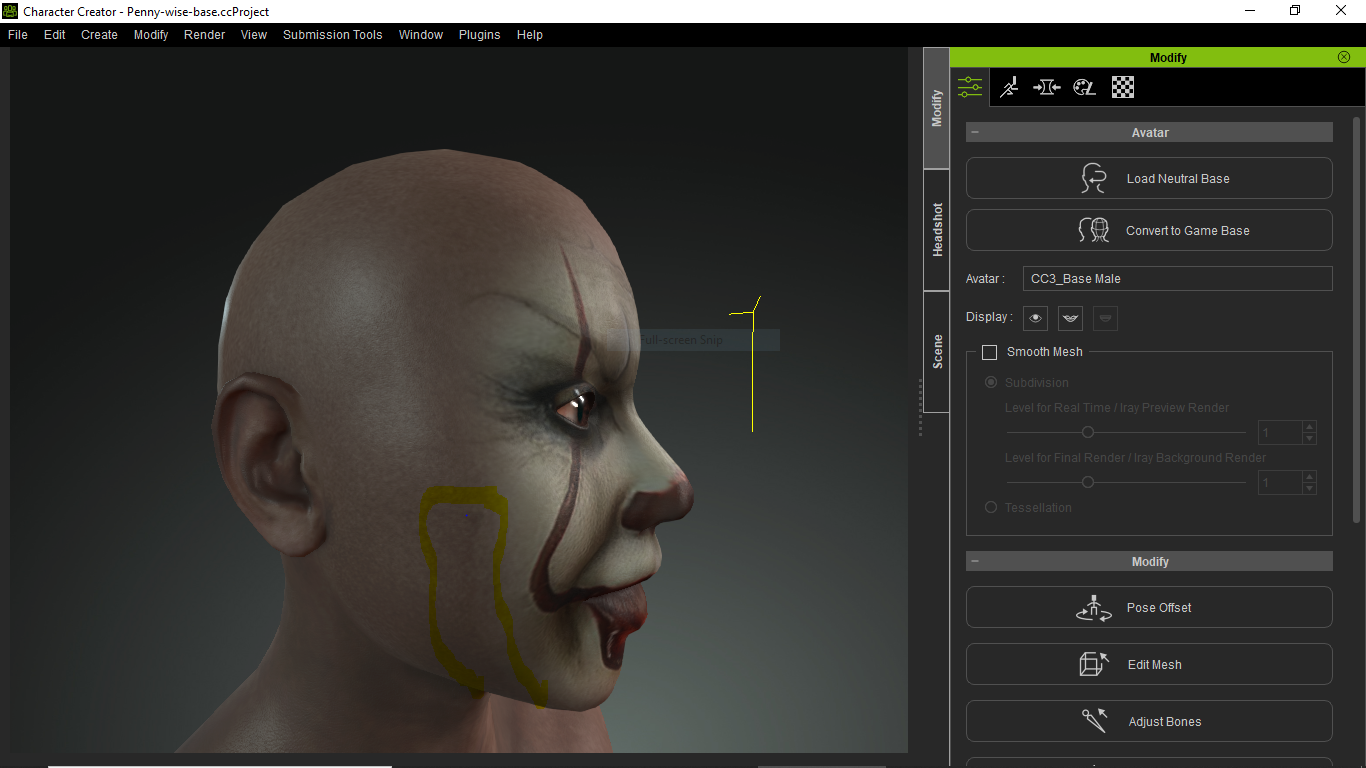
Task: Click the 'Display :' label
Action: [989, 317]
